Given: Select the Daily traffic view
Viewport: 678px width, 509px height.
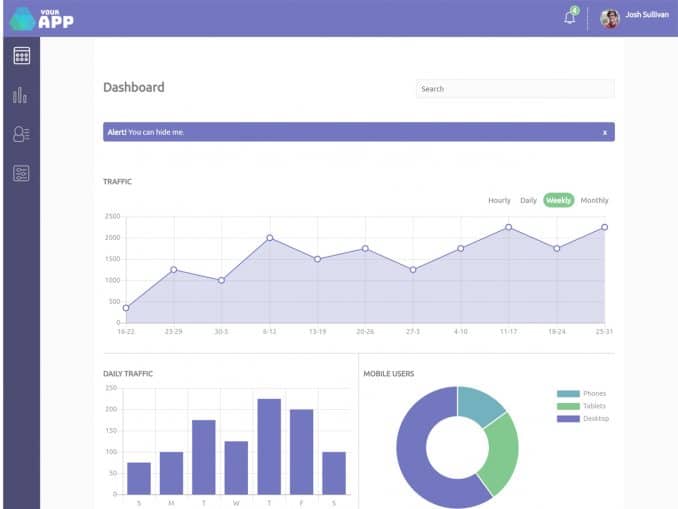Looking at the screenshot, I should (528, 200).
